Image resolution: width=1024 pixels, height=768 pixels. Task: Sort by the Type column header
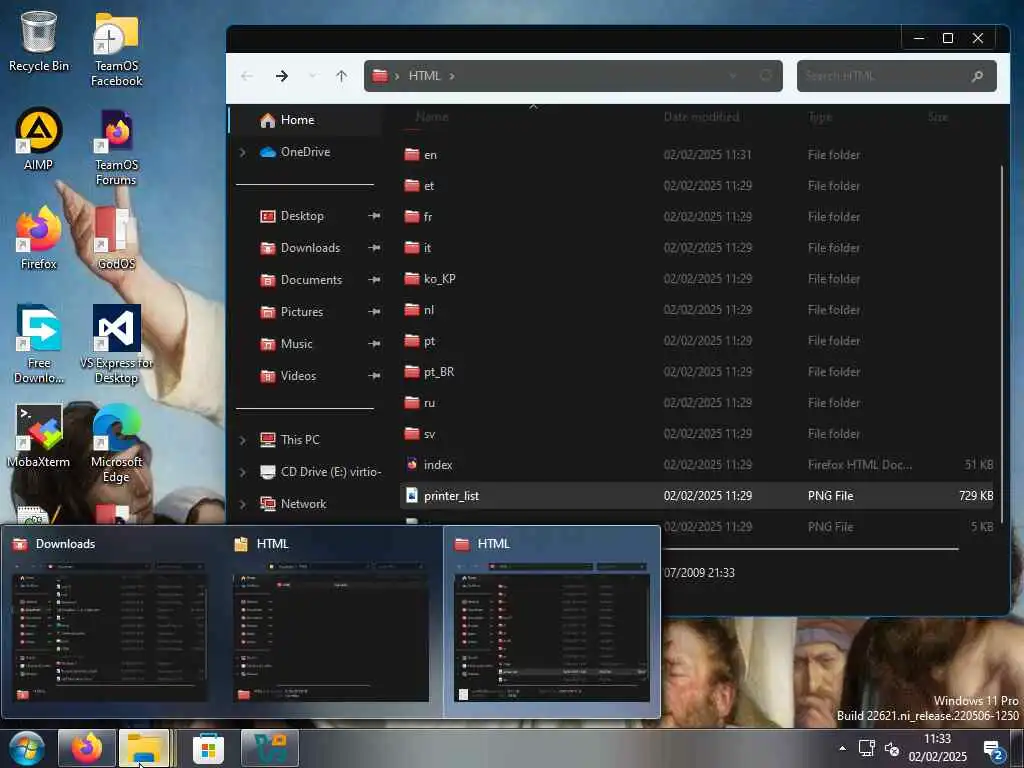(820, 117)
